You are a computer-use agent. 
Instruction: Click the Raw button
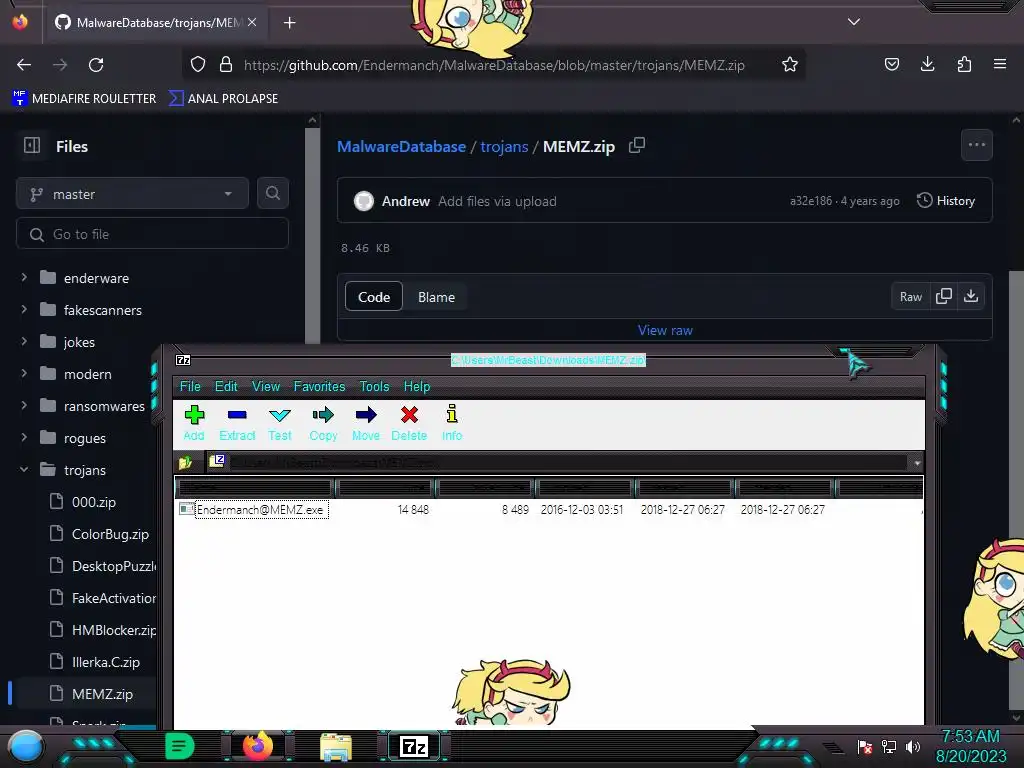click(x=910, y=296)
